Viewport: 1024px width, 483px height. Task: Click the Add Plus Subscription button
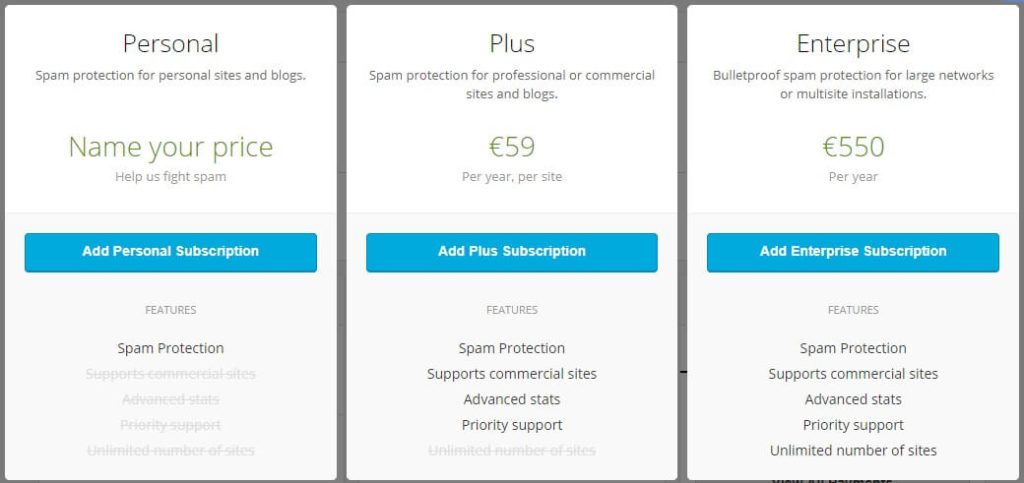tap(511, 252)
